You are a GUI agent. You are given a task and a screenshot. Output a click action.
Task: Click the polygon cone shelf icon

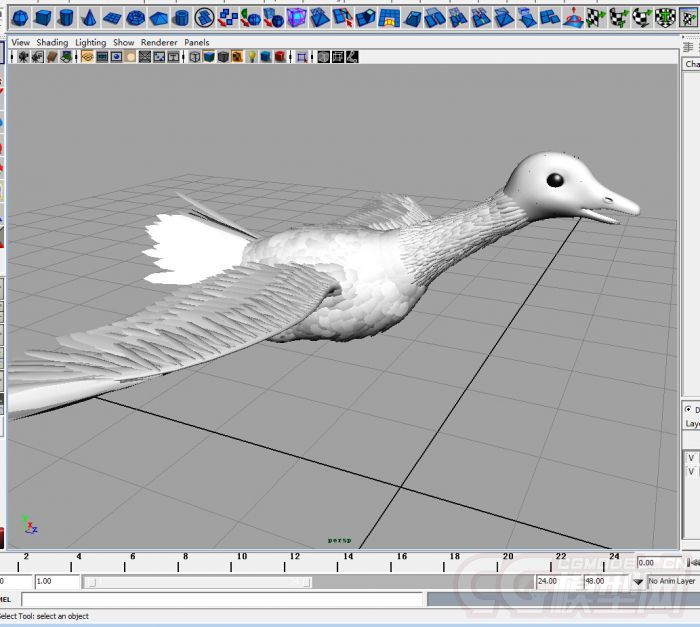point(89,17)
